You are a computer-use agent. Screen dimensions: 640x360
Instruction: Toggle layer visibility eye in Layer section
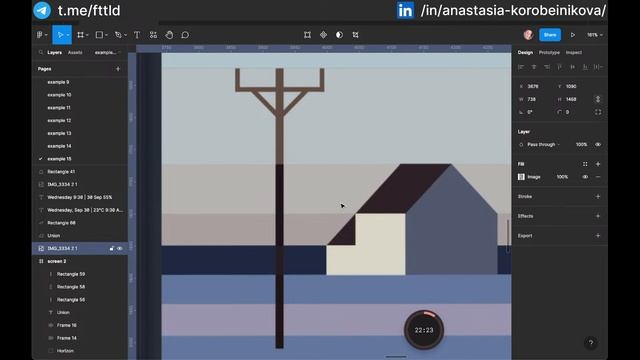[x=598, y=144]
